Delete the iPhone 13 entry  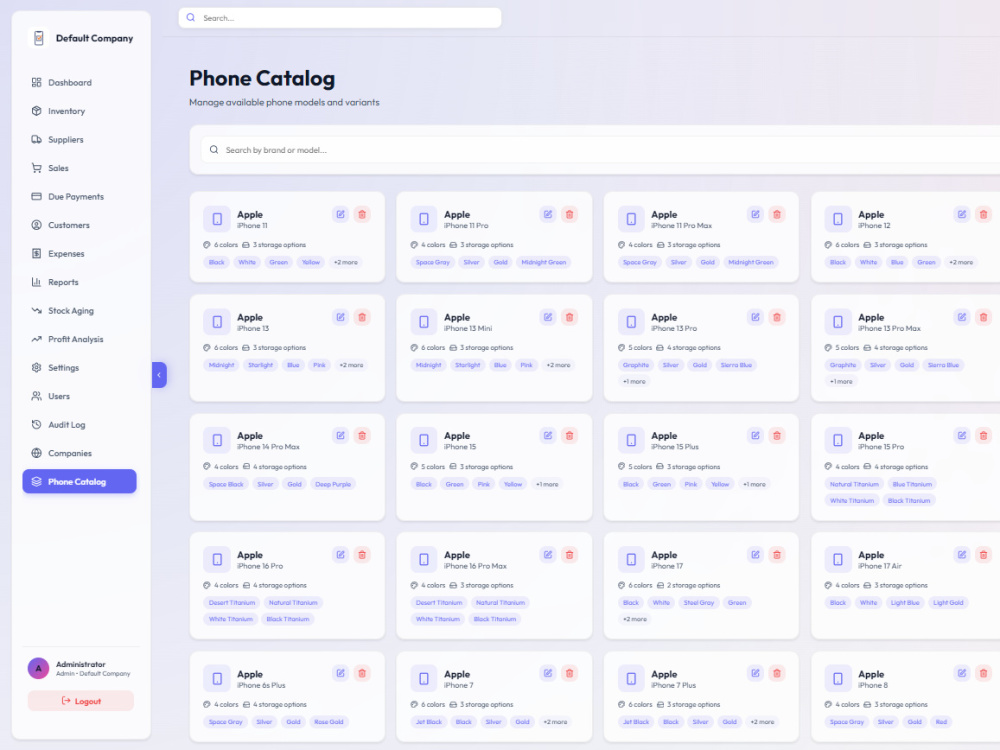pos(362,317)
